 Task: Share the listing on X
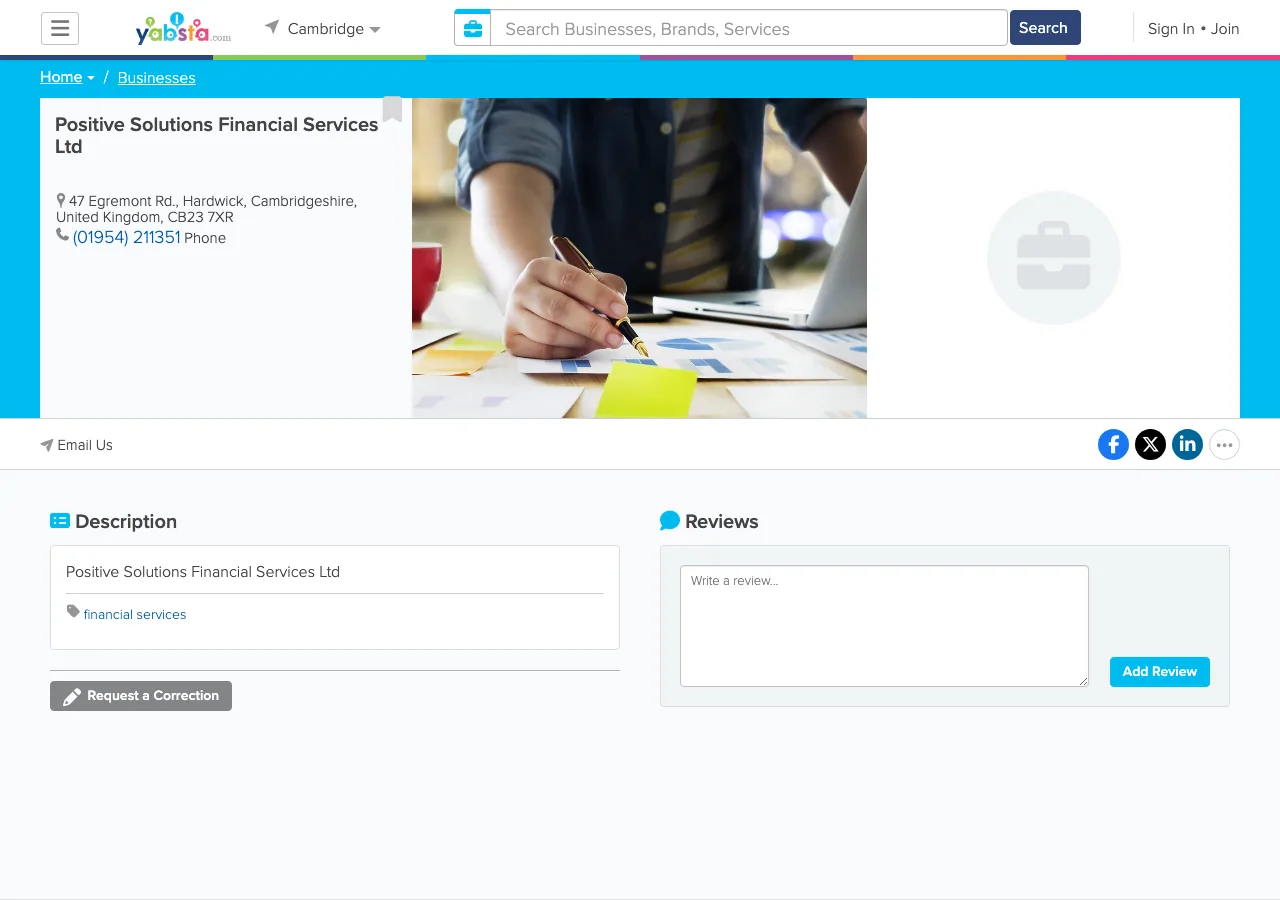pos(1150,444)
